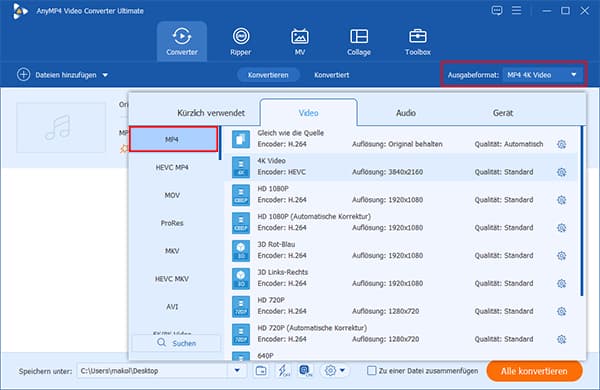Click the presets list vertical scrollbar

[582, 211]
